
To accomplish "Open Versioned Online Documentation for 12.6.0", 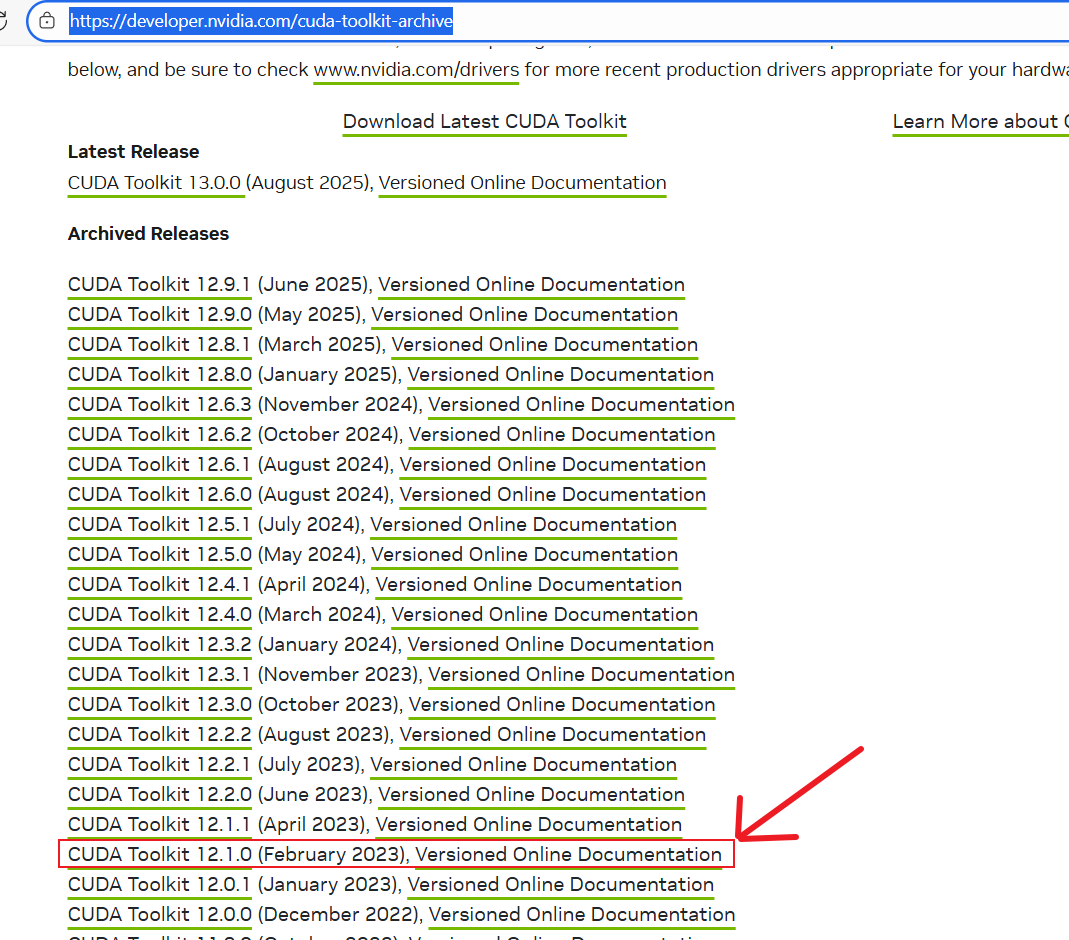I will (x=552, y=494).
